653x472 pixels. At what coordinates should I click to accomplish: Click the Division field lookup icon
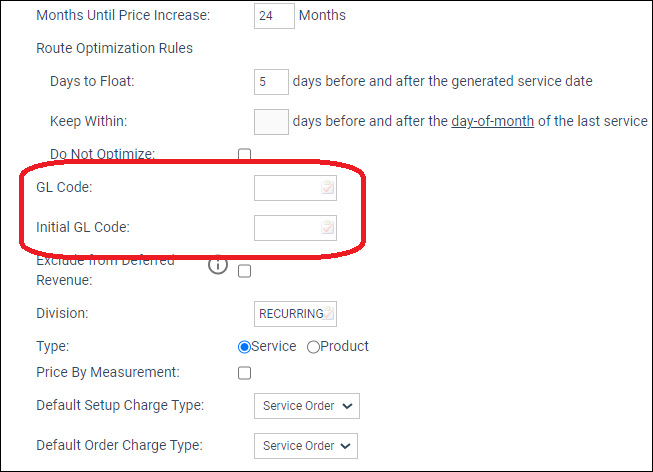(x=329, y=314)
